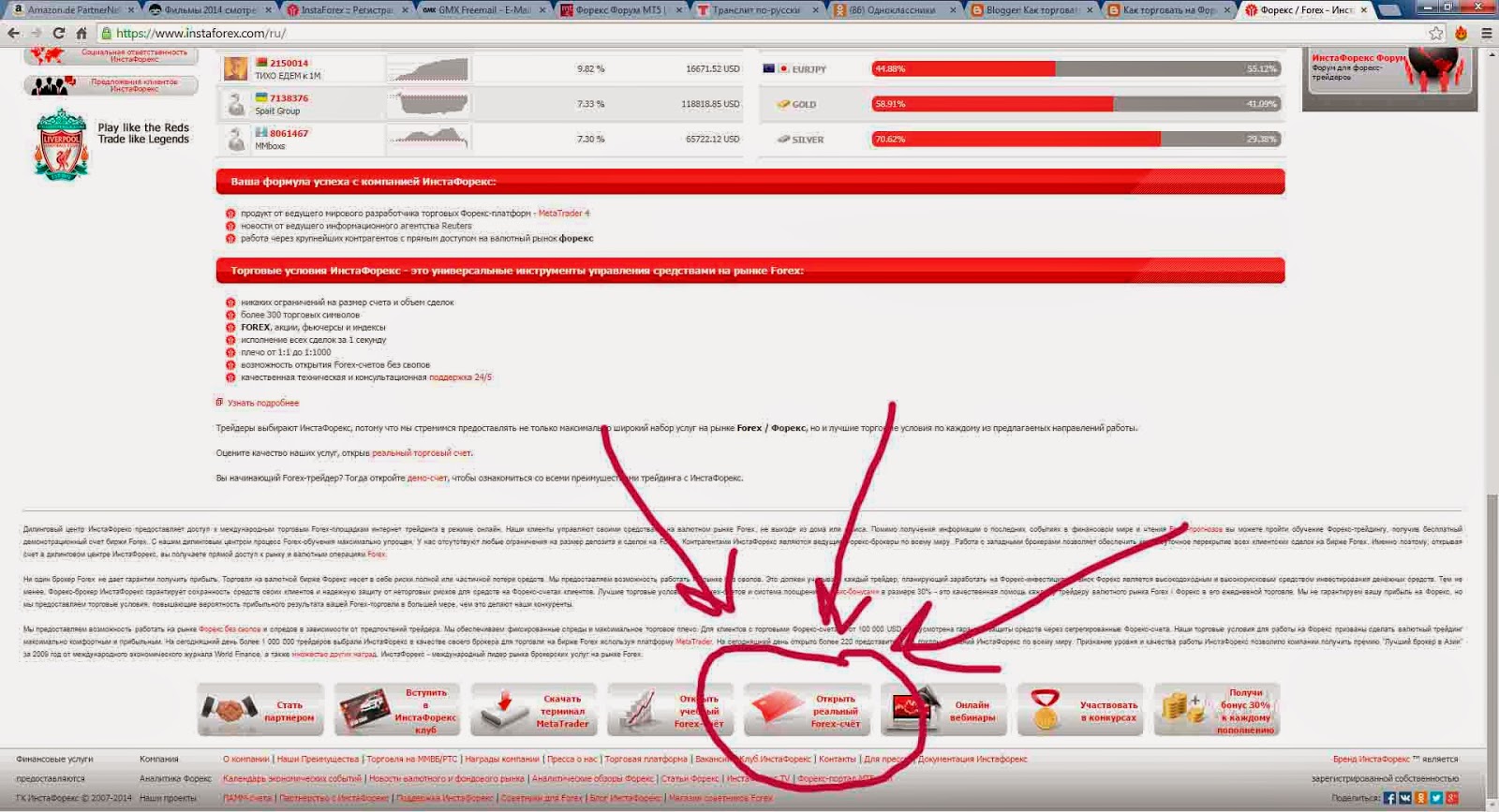1499x812 pixels.
Task: Share page on VK icon
Action: pos(1405,798)
